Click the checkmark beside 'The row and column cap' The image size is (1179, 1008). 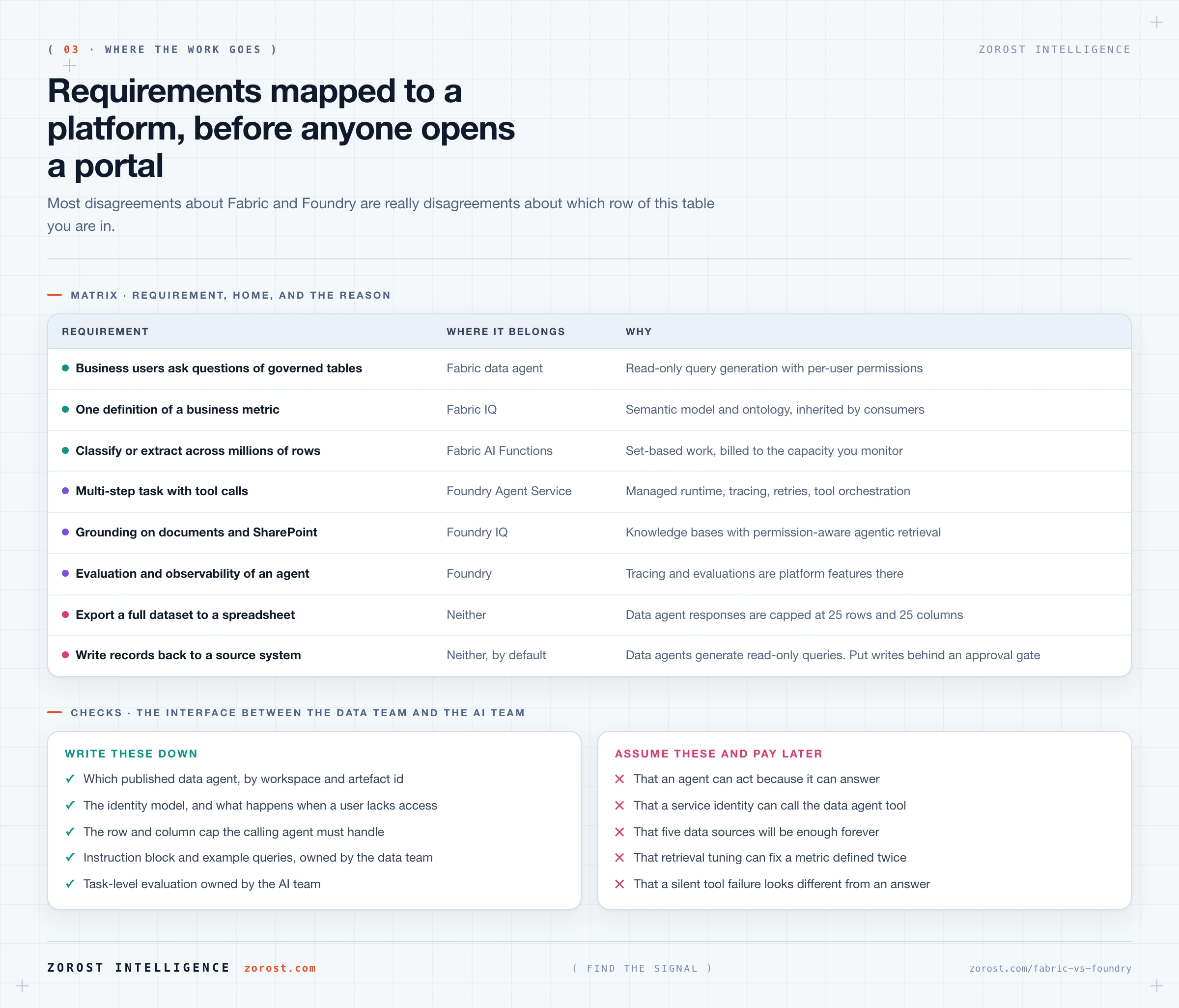pos(70,832)
